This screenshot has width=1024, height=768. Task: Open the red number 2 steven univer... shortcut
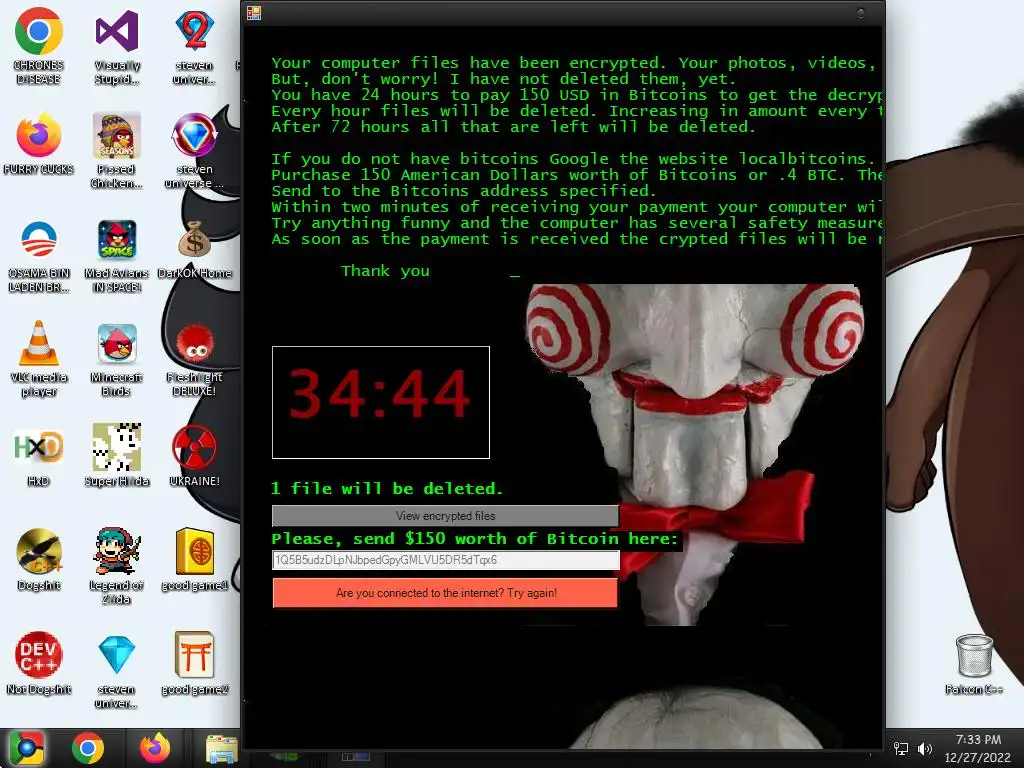coord(195,31)
